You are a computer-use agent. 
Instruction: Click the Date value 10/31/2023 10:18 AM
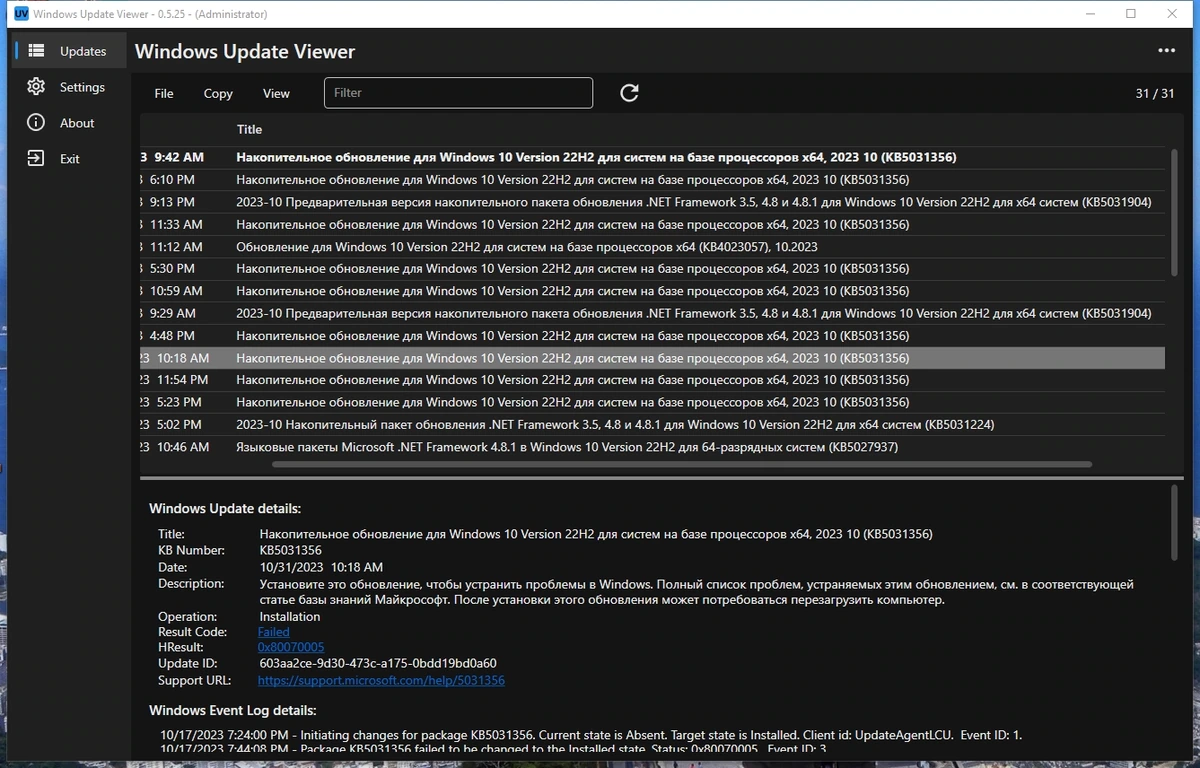click(321, 567)
